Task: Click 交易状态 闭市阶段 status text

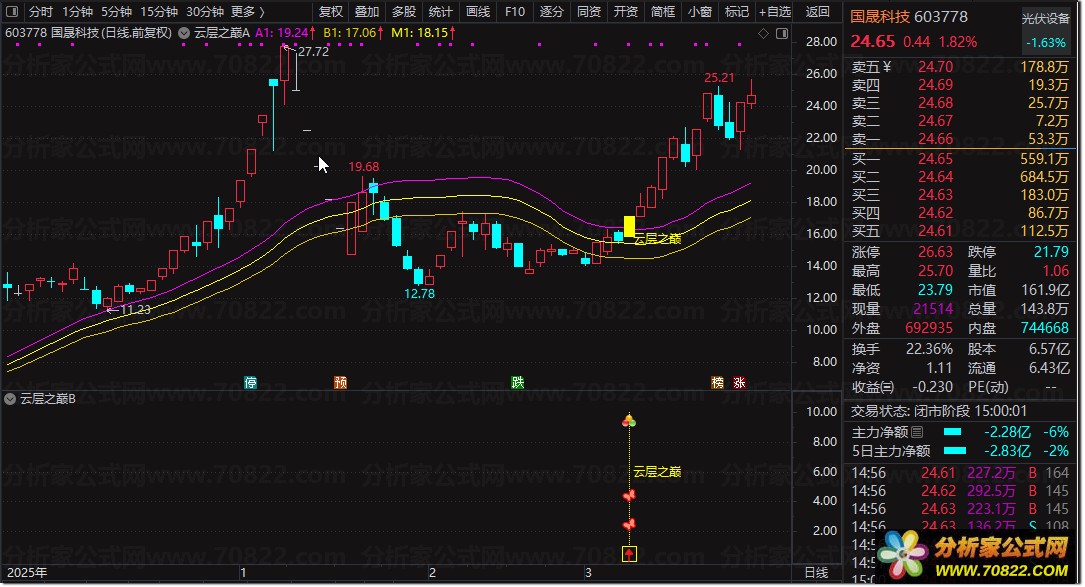Action: [939, 411]
